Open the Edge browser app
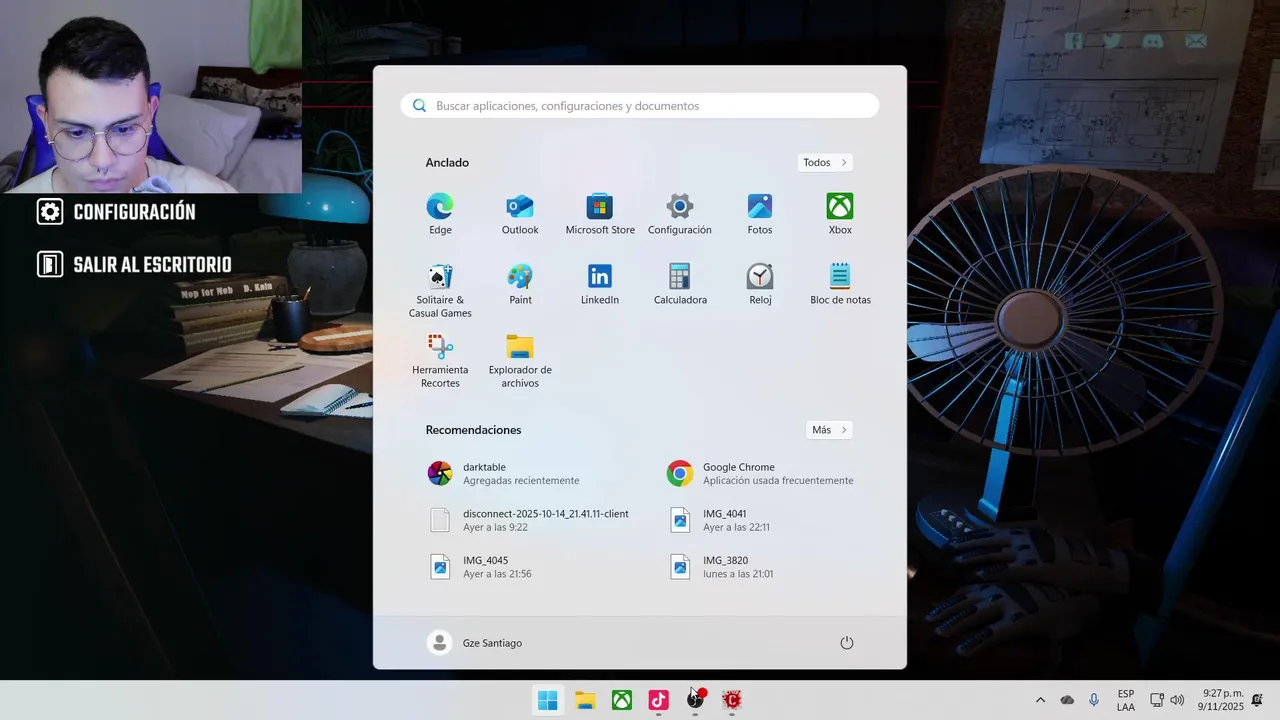The image size is (1280, 720). pos(440,214)
